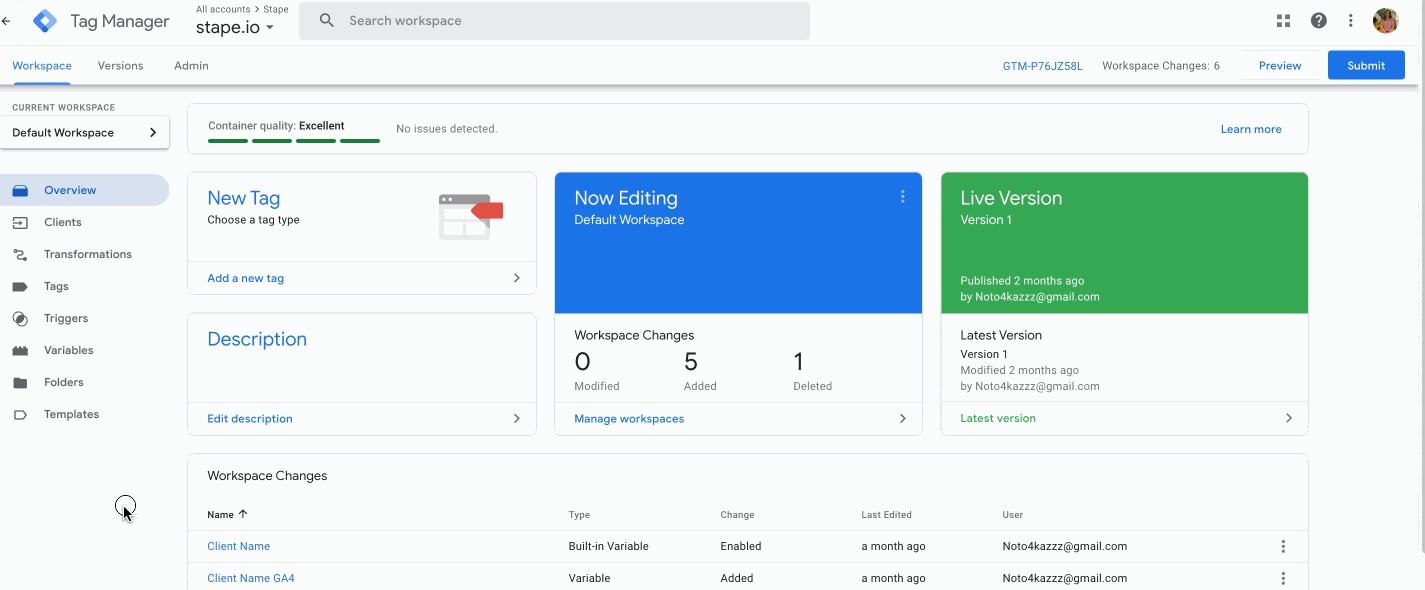Click into the Search workspace field
The width and height of the screenshot is (1425, 590).
coord(554,20)
